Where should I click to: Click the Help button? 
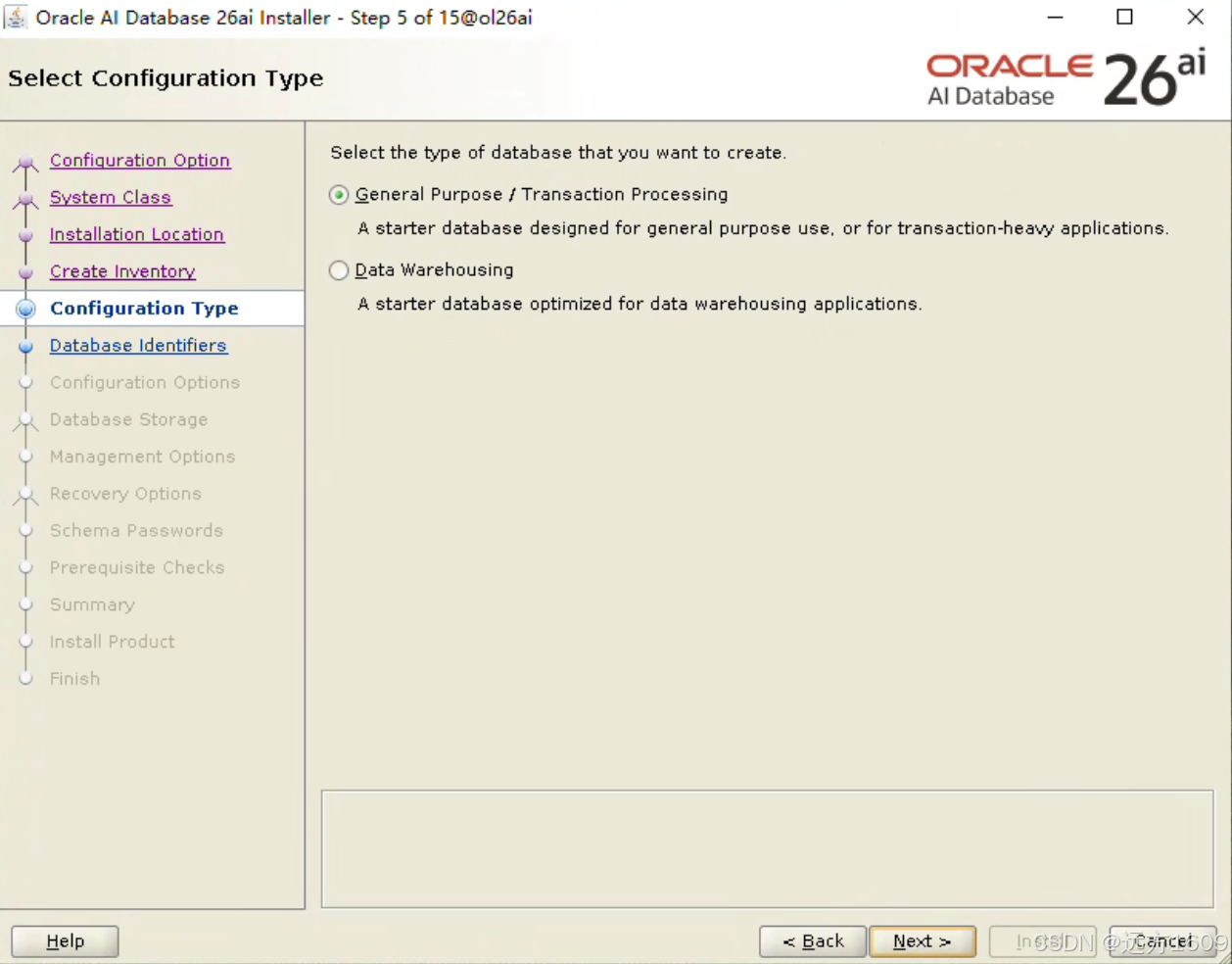point(65,941)
